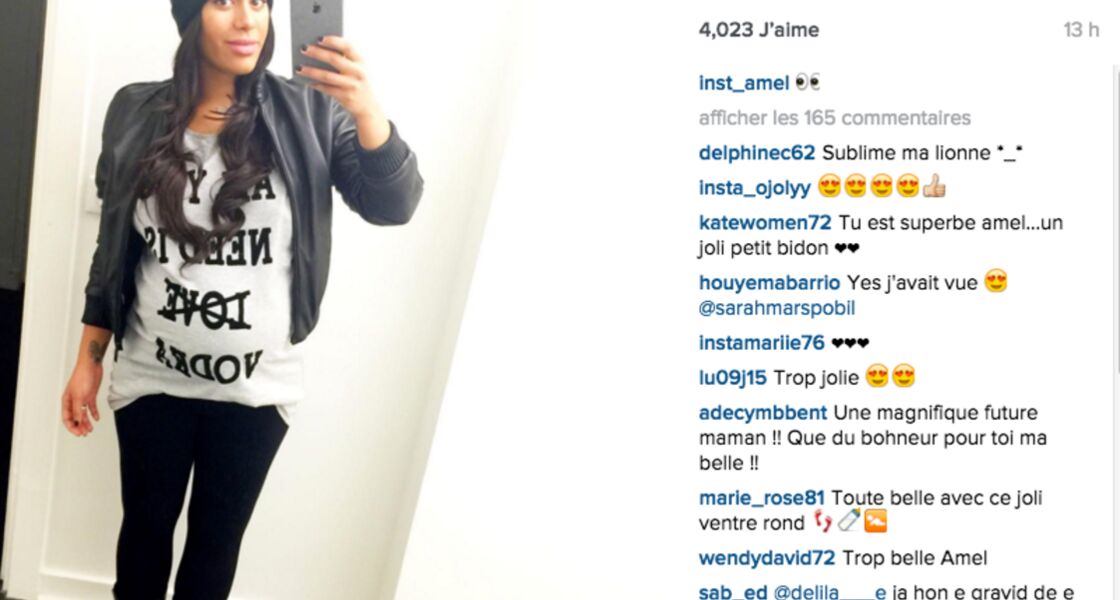Visit the katewomen72 profile
The height and width of the screenshot is (600, 1120).
[x=765, y=223]
